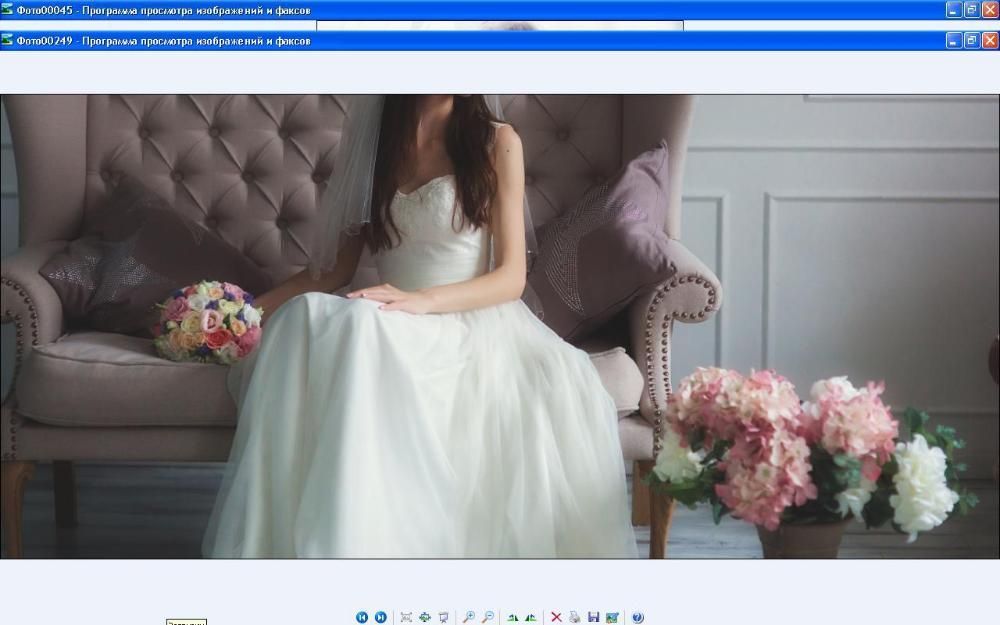Restore down the Фото00045 window
This screenshot has height=625, width=1000.
(971, 10)
